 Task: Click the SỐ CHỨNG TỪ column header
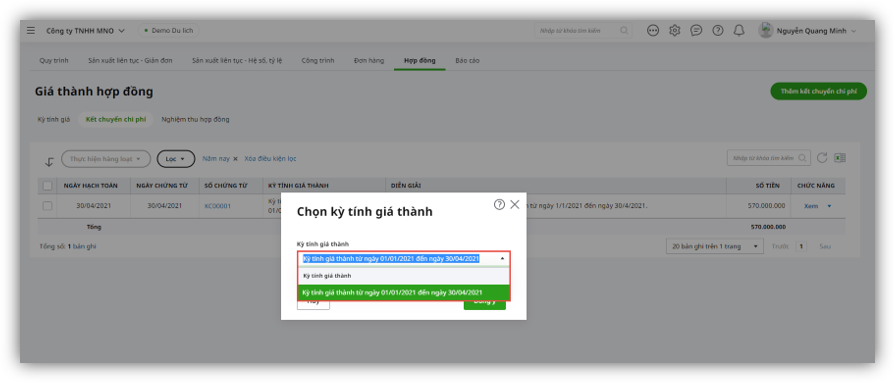(225, 186)
